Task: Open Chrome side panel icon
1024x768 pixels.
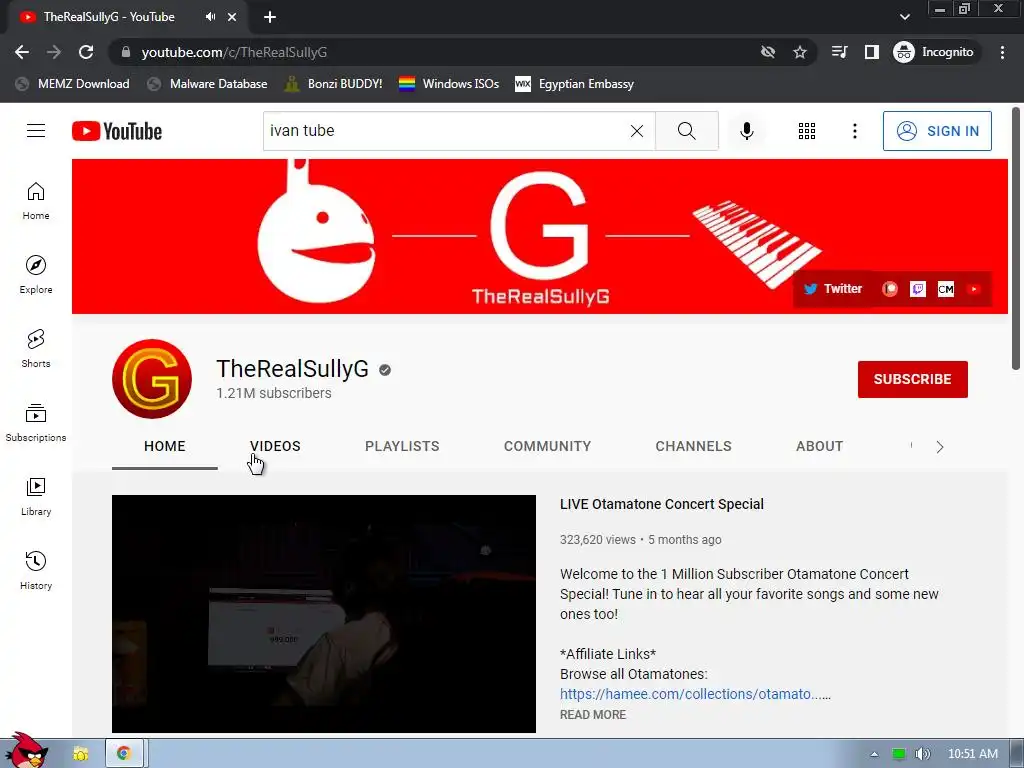Action: [871, 52]
